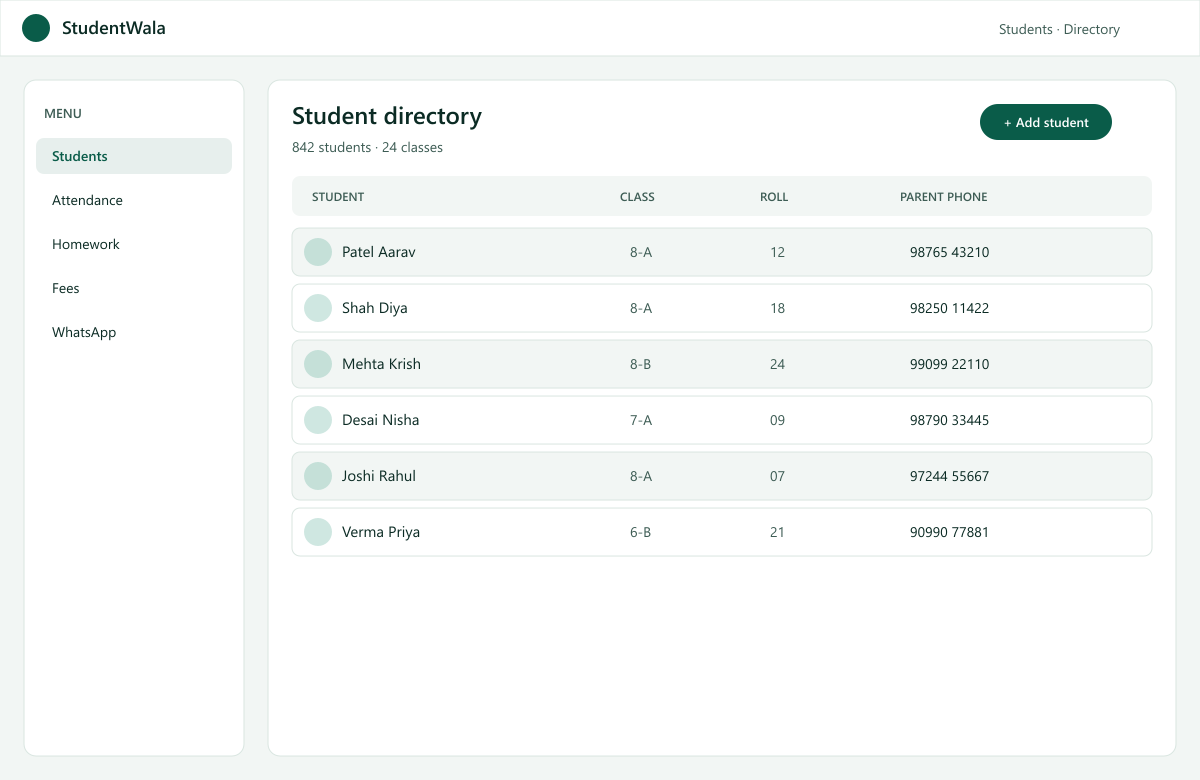This screenshot has height=780, width=1200.
Task: Click class 8-A in Joshi Rahul's row
Action: (x=641, y=476)
